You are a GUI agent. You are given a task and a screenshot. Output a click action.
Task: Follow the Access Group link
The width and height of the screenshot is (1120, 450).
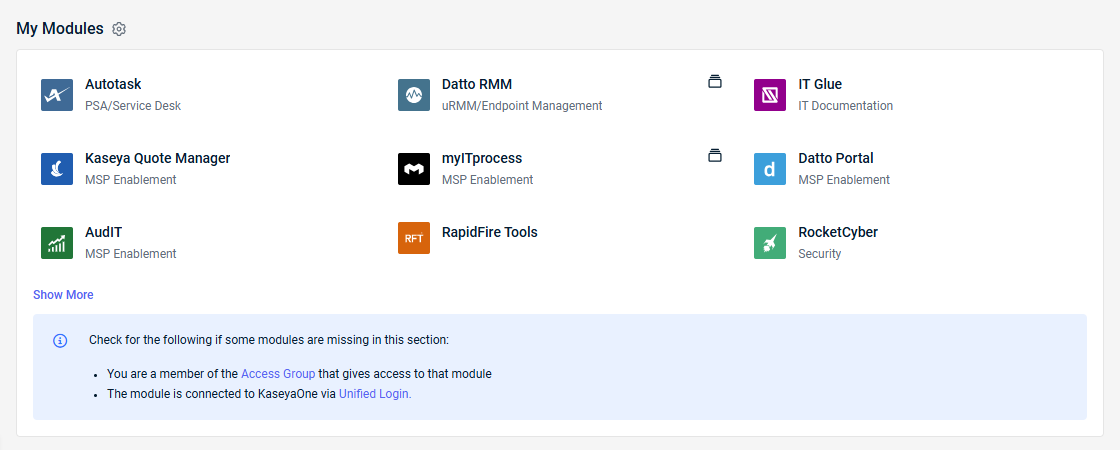[x=278, y=374]
